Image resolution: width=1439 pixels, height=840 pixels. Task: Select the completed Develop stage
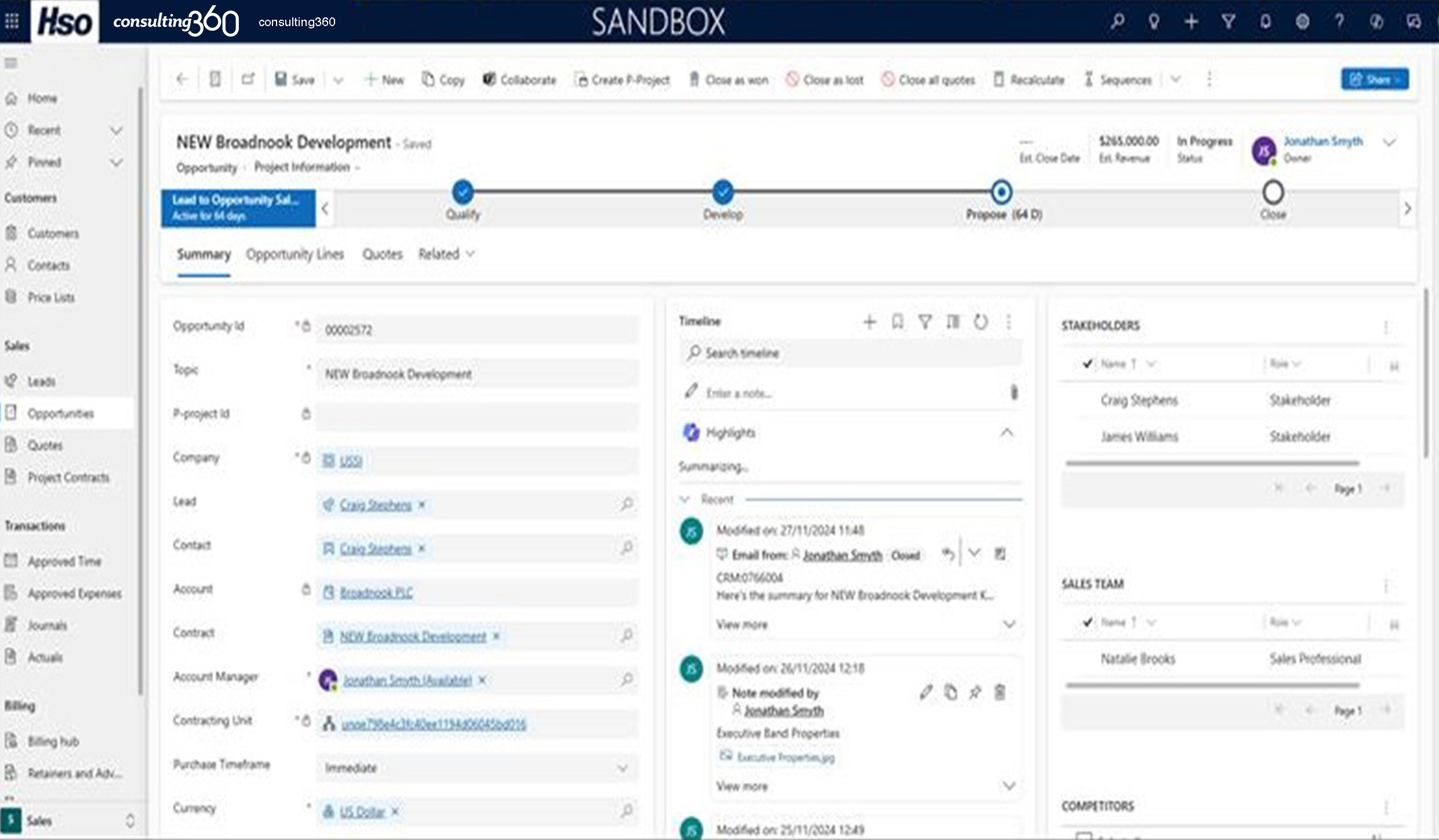[x=722, y=192]
